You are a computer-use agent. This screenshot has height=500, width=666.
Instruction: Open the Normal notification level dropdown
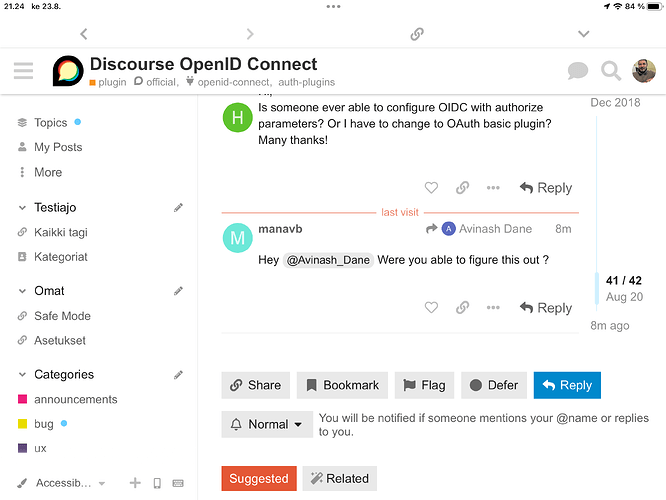coord(267,424)
